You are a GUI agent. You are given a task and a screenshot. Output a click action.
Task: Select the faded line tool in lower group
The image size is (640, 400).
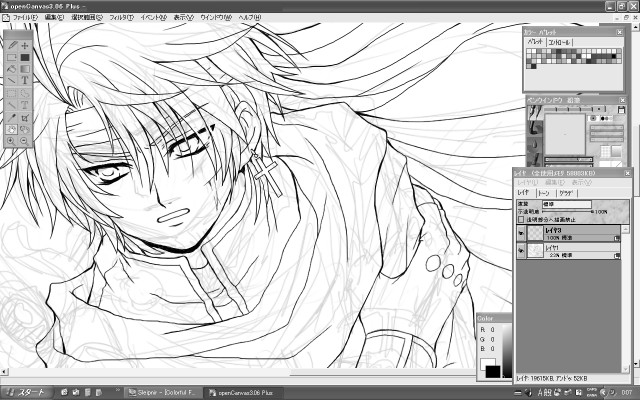(12, 106)
